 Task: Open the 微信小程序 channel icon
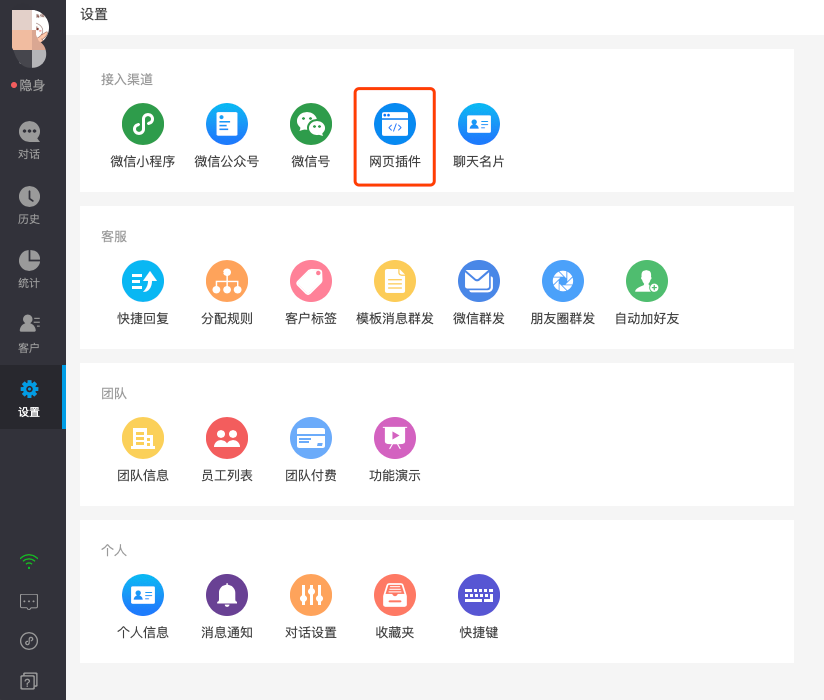143,124
